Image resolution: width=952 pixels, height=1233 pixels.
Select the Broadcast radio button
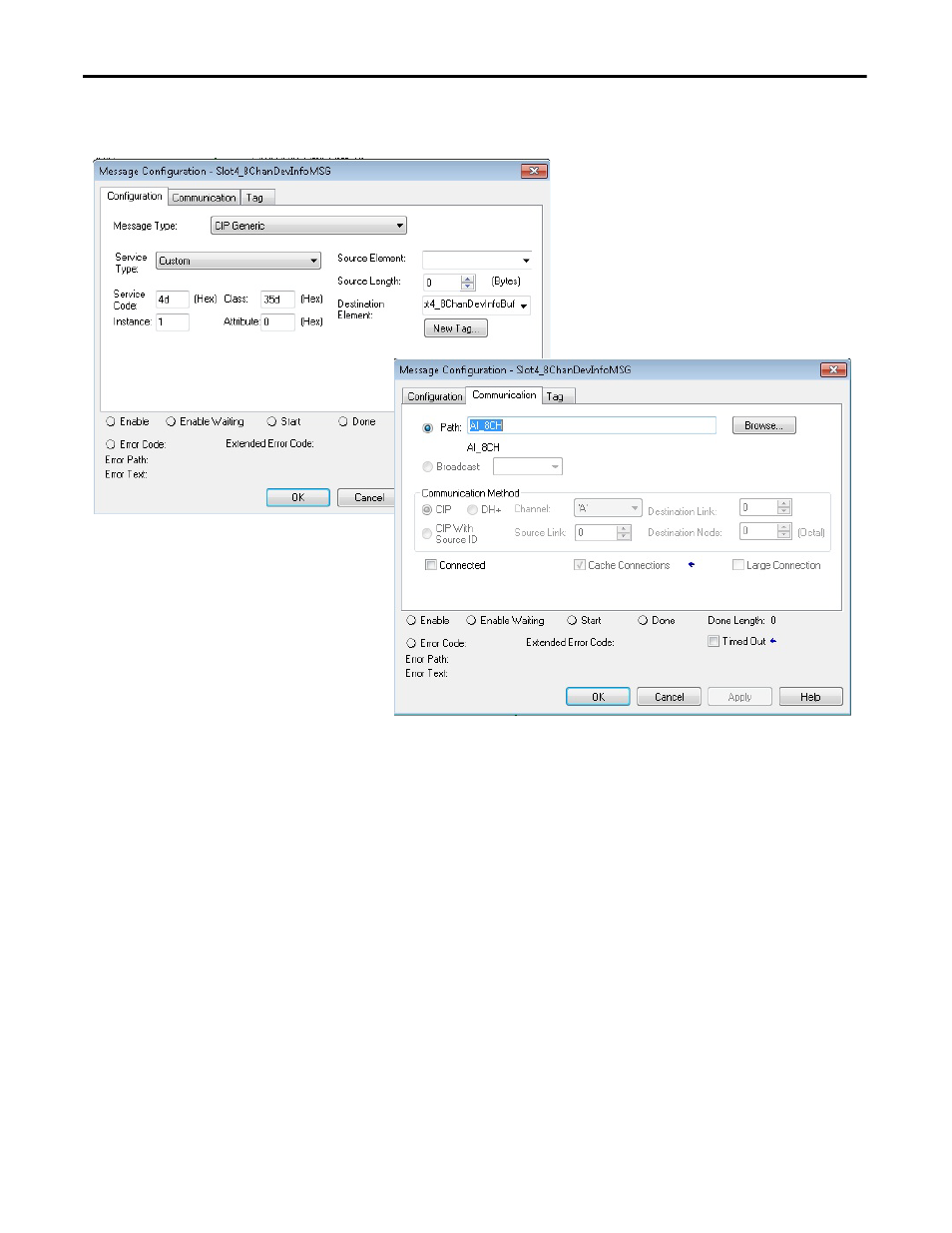(x=428, y=466)
